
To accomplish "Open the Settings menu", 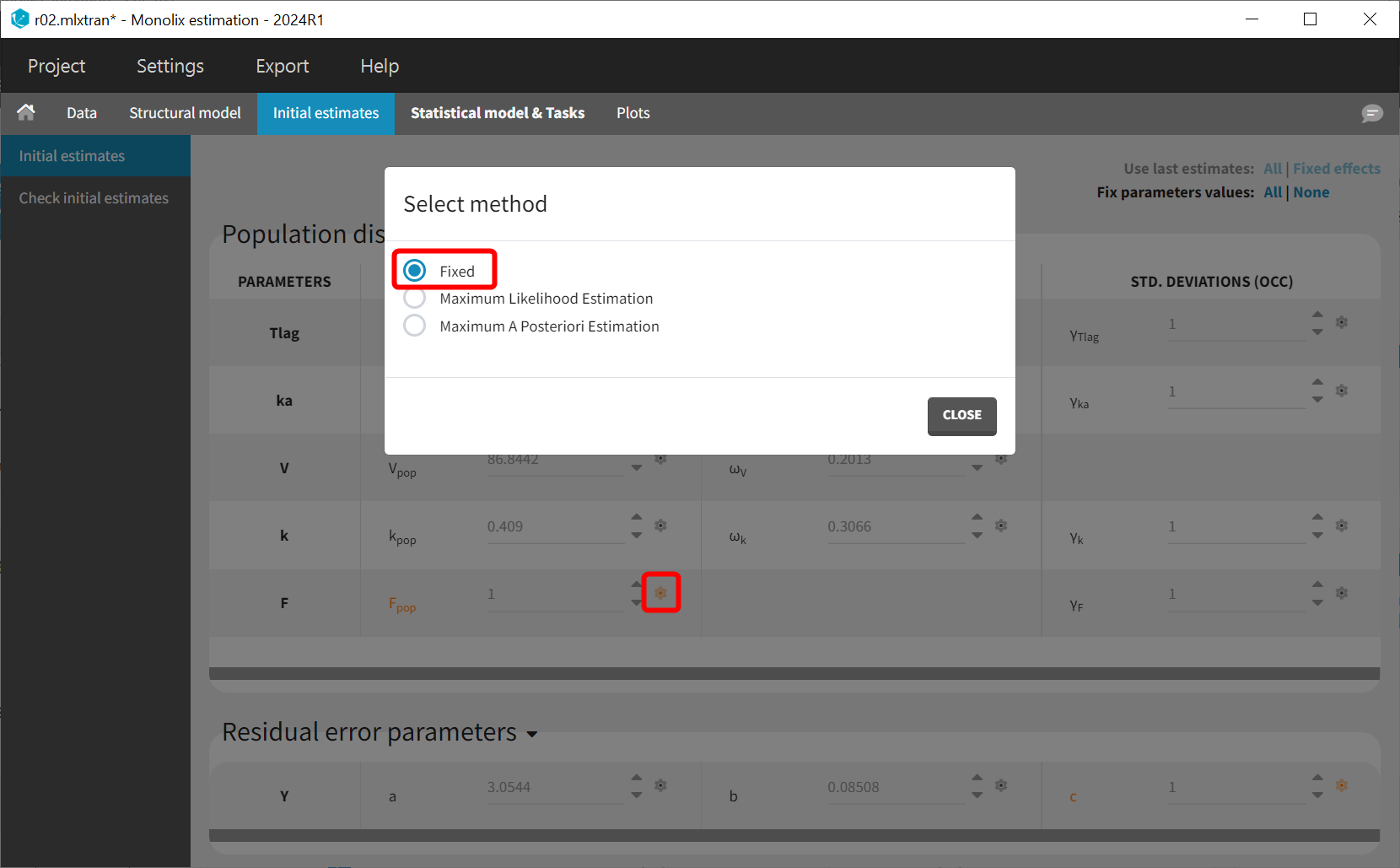I will (170, 66).
